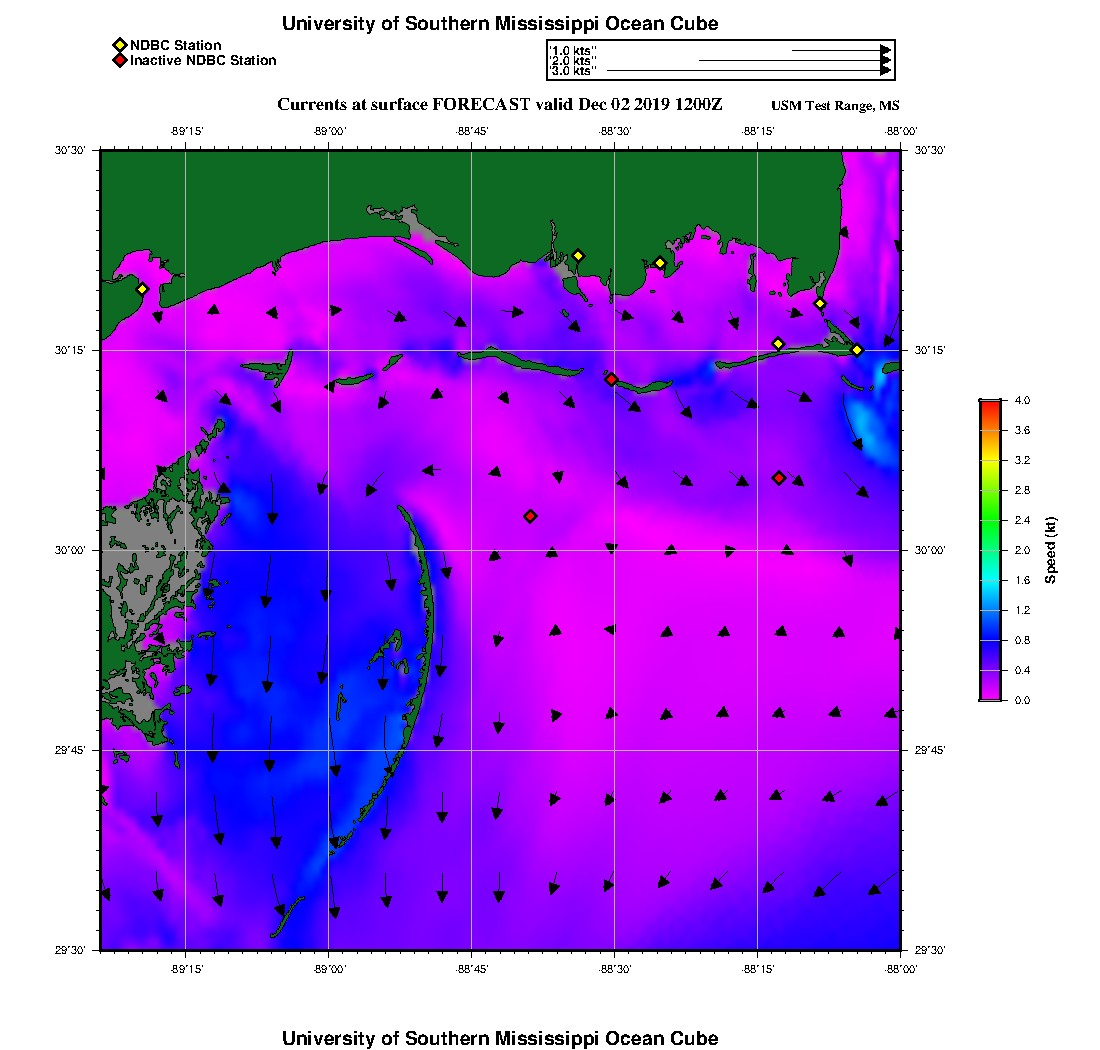Click the 2.0 tick label on color bar

[1022, 550]
